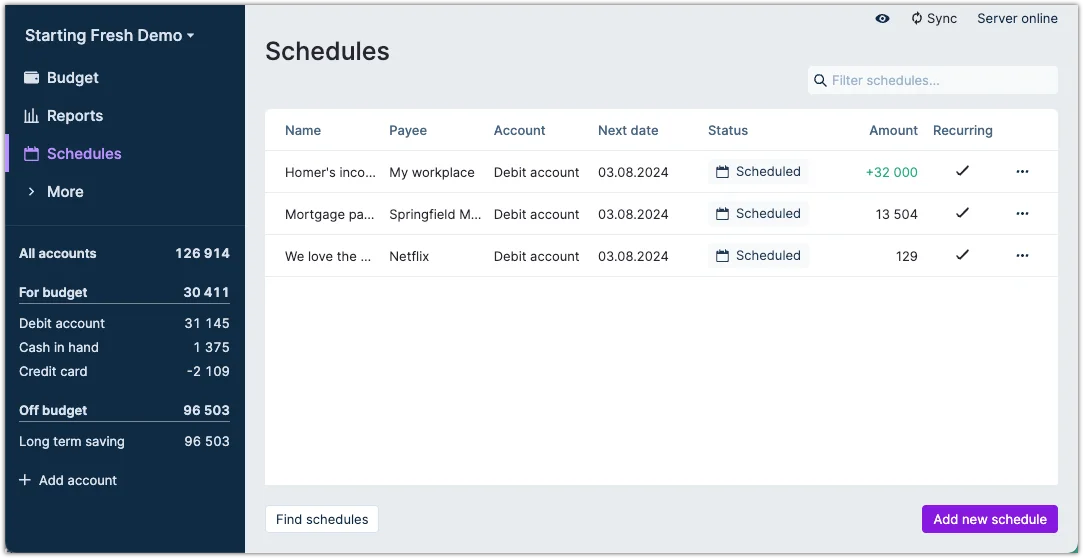
Task: Toggle privacy mode with the eye icon
Action: point(882,19)
